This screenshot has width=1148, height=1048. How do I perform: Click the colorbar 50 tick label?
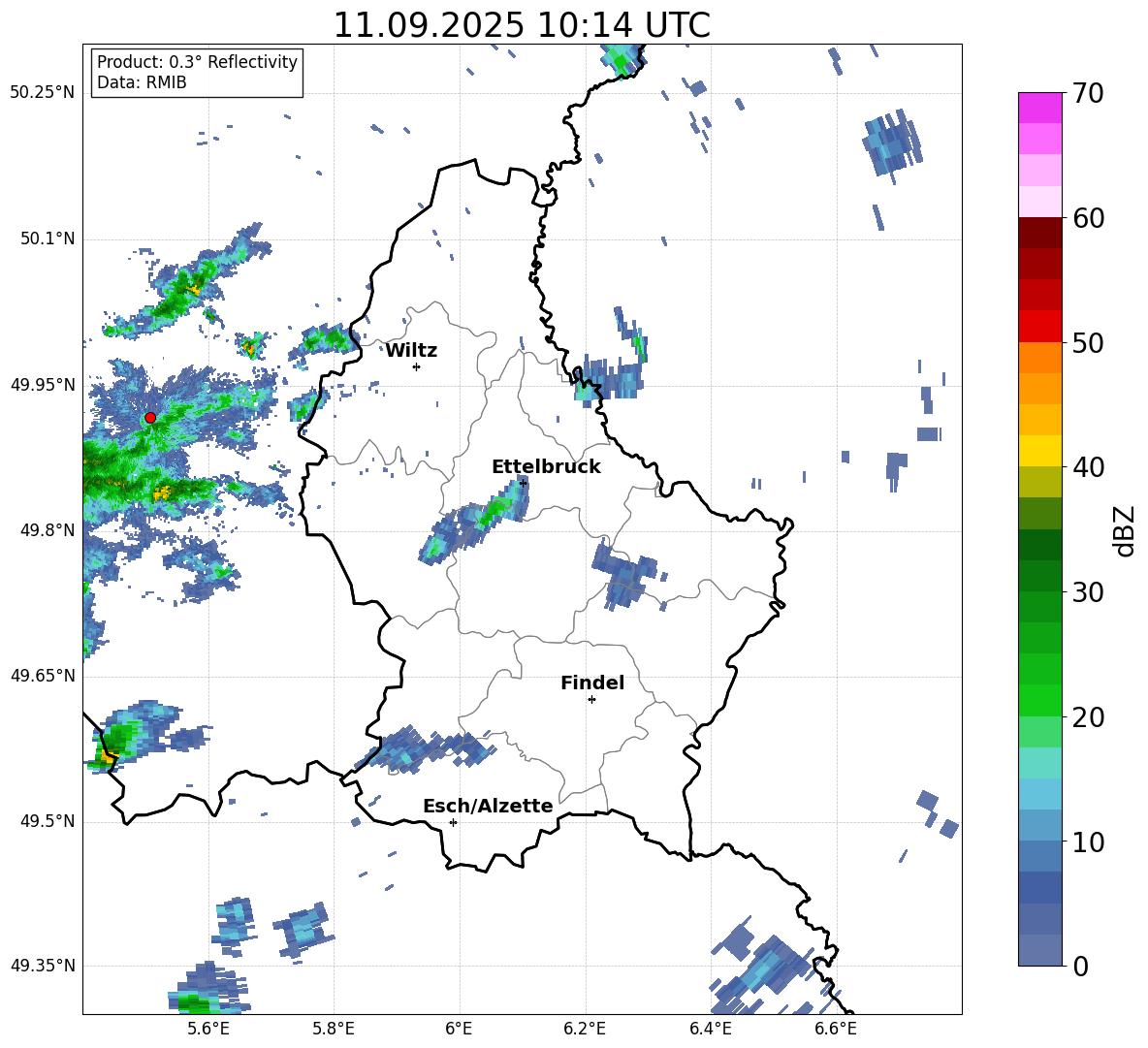tap(1088, 342)
